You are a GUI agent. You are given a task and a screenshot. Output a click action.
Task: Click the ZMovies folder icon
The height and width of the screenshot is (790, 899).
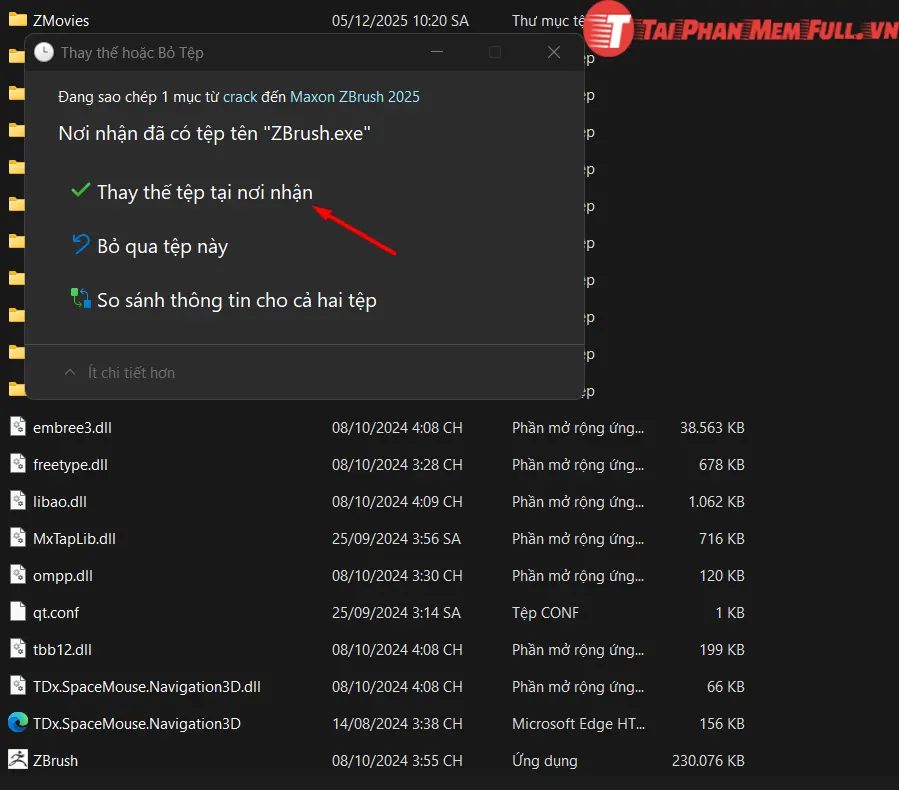tap(17, 20)
